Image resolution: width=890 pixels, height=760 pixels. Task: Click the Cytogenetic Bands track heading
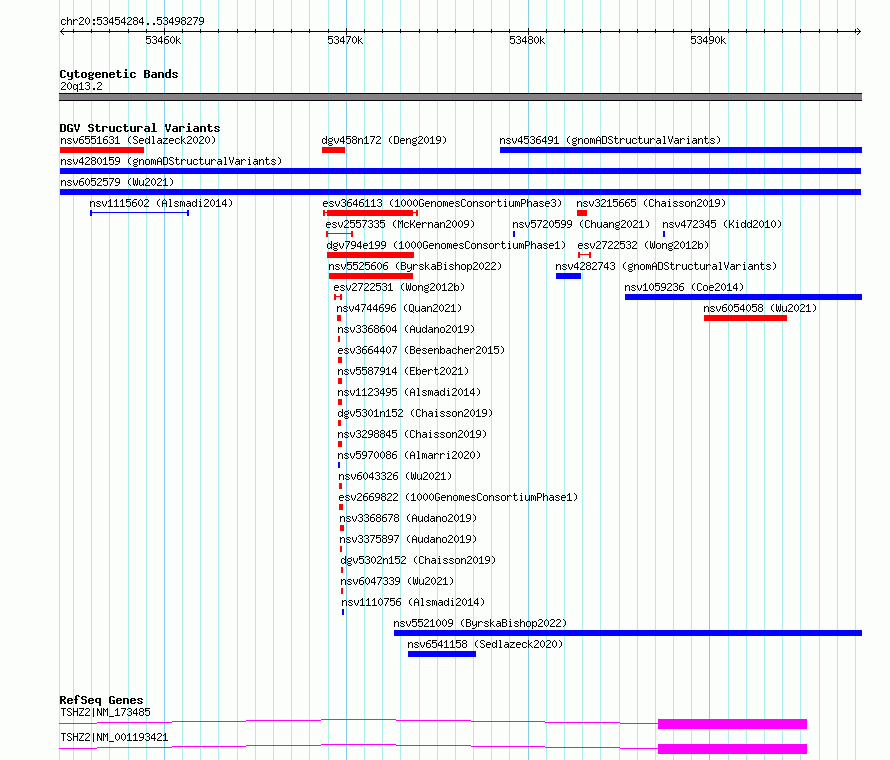[x=119, y=74]
